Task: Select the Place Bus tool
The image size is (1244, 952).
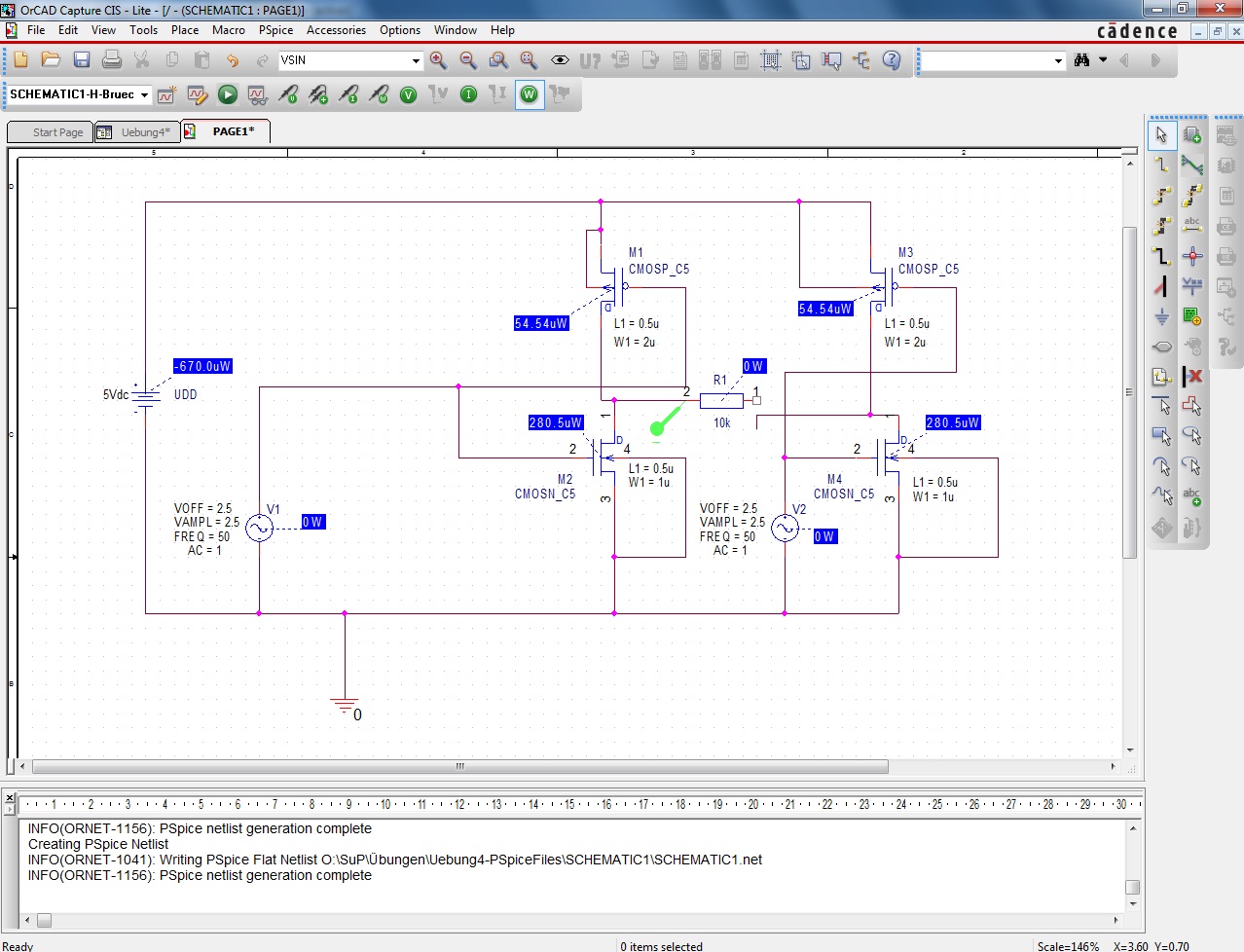Action: [x=1161, y=256]
